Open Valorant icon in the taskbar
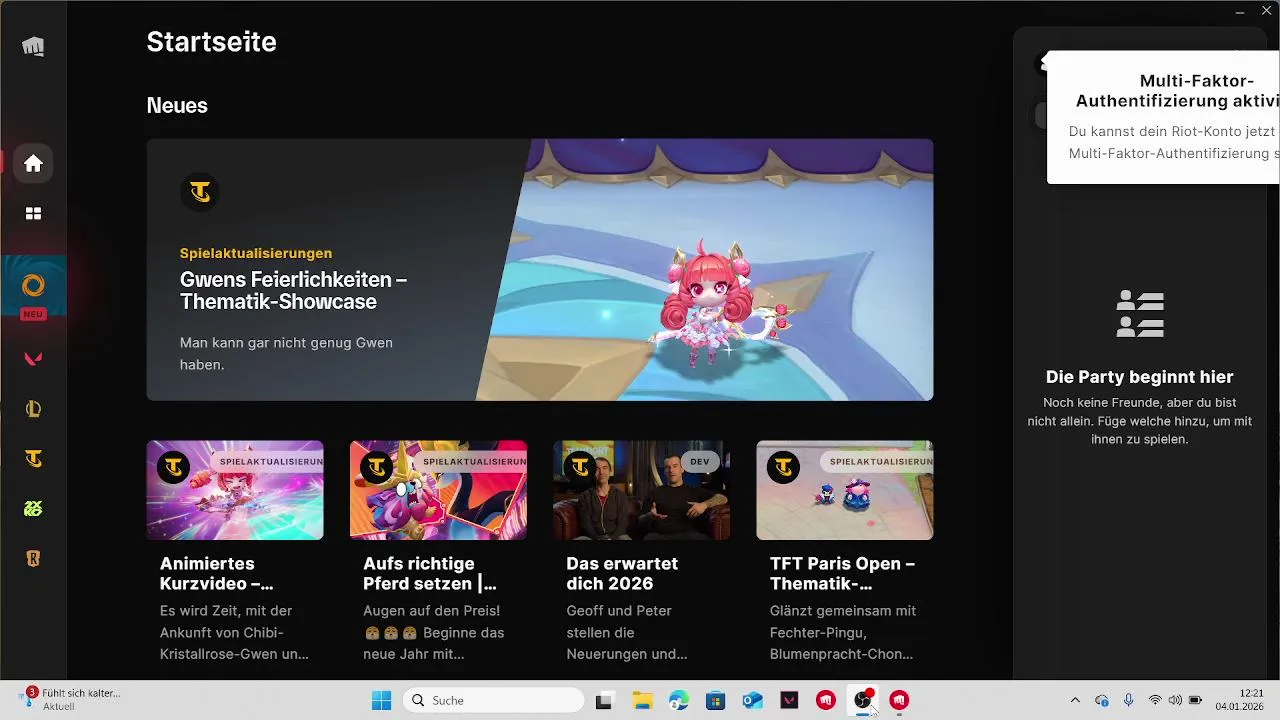The image size is (1280, 720). [x=789, y=700]
